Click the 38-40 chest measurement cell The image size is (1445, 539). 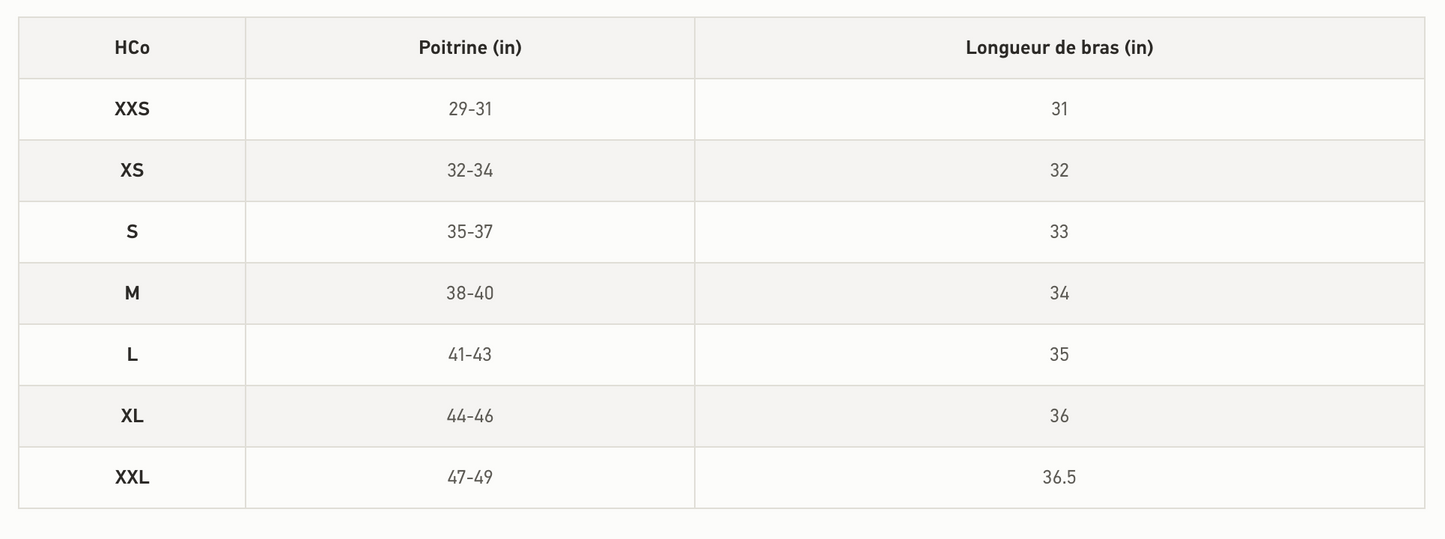coord(470,293)
